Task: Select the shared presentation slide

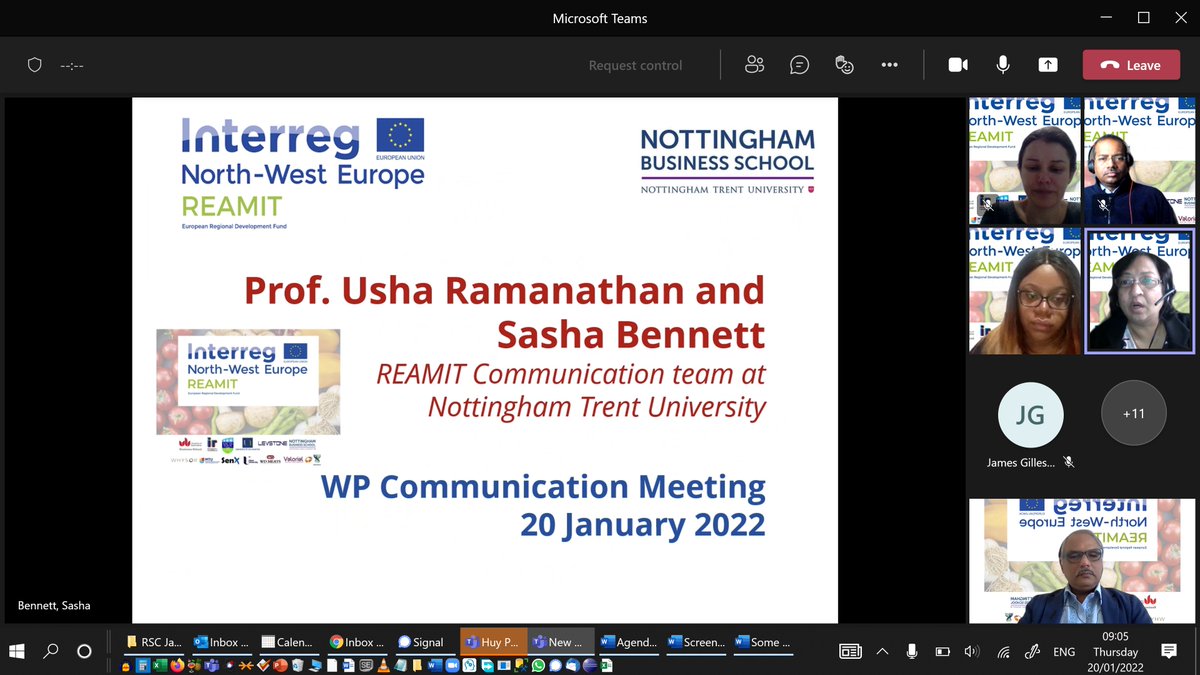Action: pyautogui.click(x=485, y=360)
